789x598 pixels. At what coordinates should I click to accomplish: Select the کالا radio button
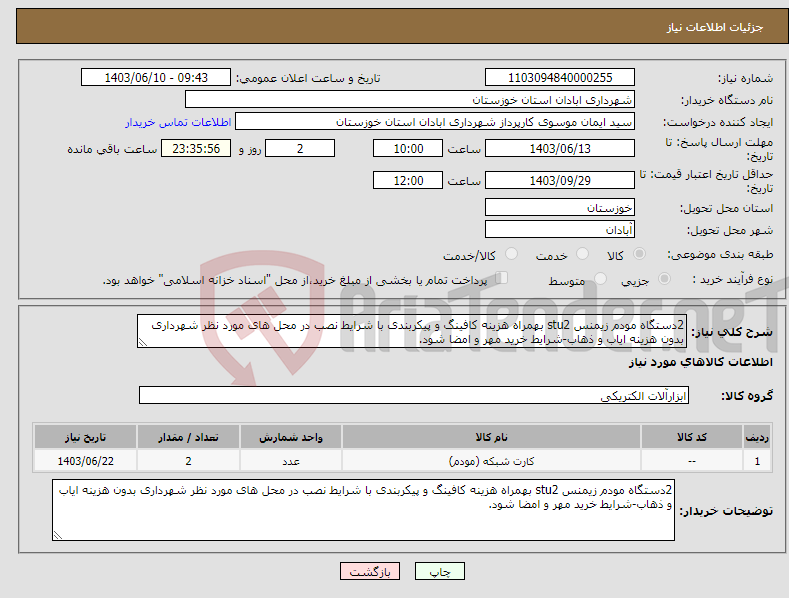pyautogui.click(x=639, y=254)
